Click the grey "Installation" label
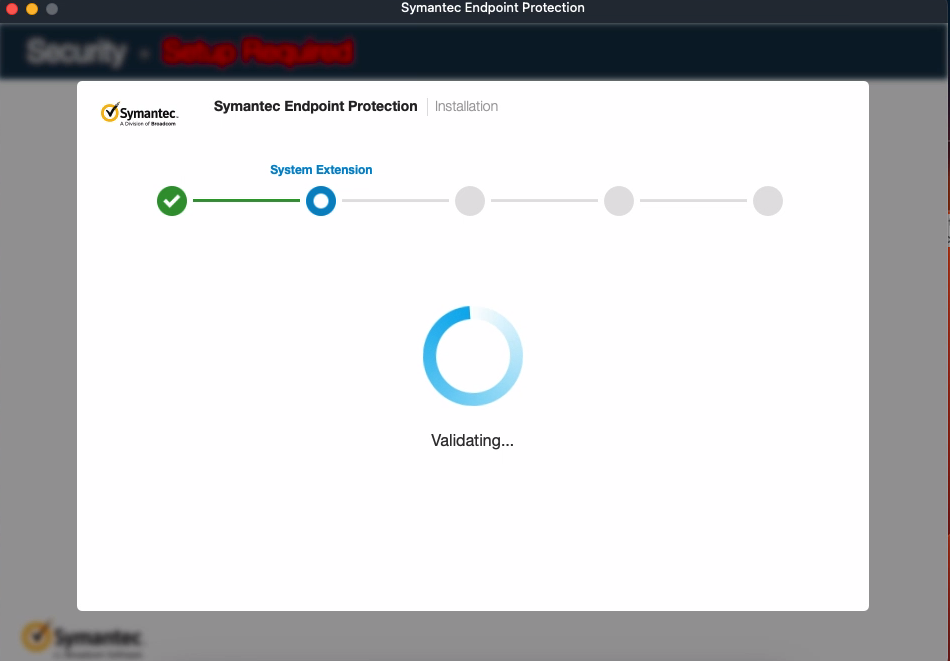The width and height of the screenshot is (950, 661). [467, 106]
